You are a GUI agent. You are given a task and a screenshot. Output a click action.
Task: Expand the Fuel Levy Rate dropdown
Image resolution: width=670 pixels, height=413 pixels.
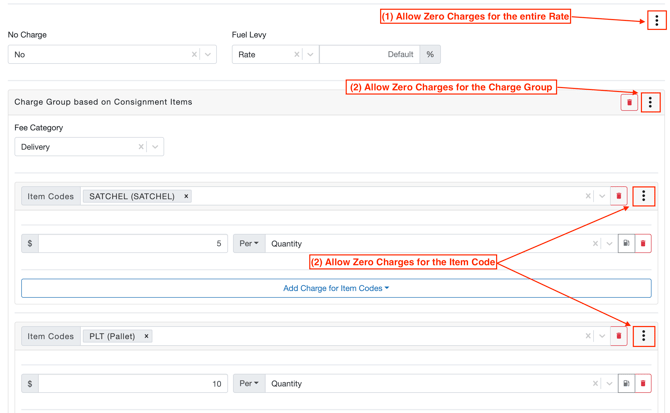click(x=310, y=54)
